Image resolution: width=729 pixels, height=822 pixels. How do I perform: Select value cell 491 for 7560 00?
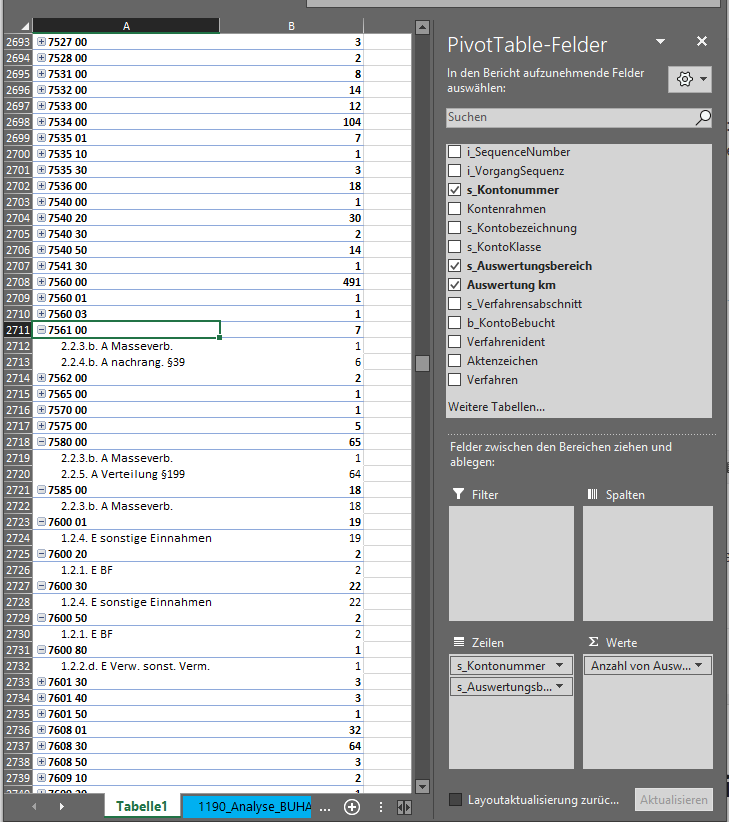click(291, 282)
